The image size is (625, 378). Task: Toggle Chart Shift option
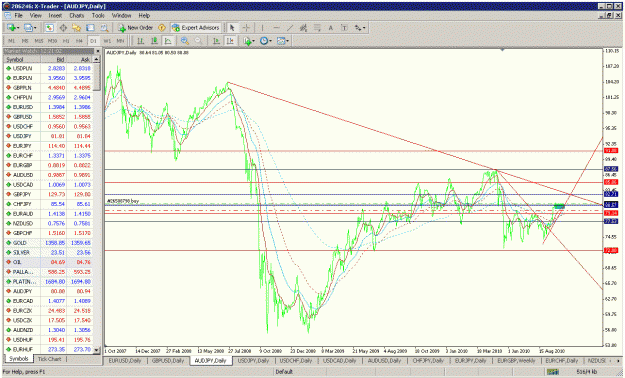point(230,41)
